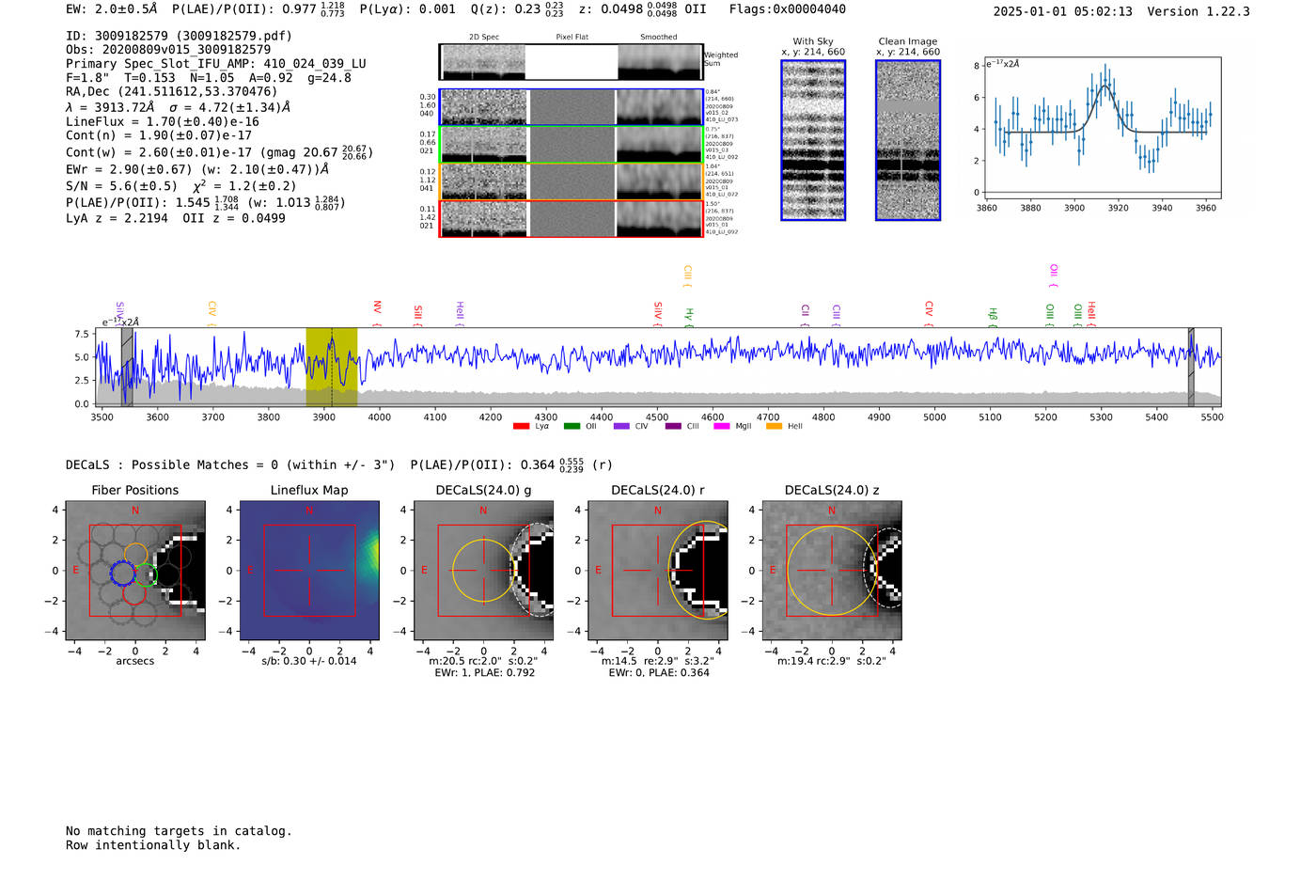Click the red NV line marker
The width and height of the screenshot is (1316, 896).
tap(377, 312)
